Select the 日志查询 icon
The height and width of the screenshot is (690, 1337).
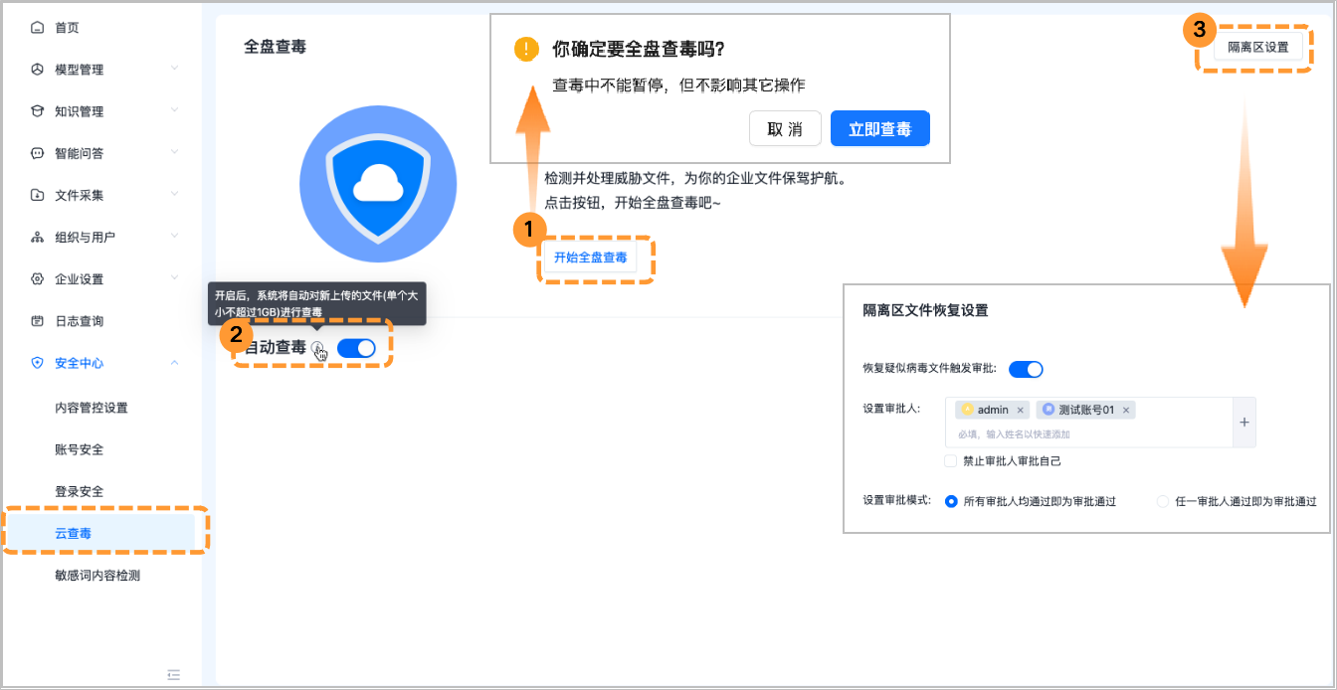tap(36, 320)
